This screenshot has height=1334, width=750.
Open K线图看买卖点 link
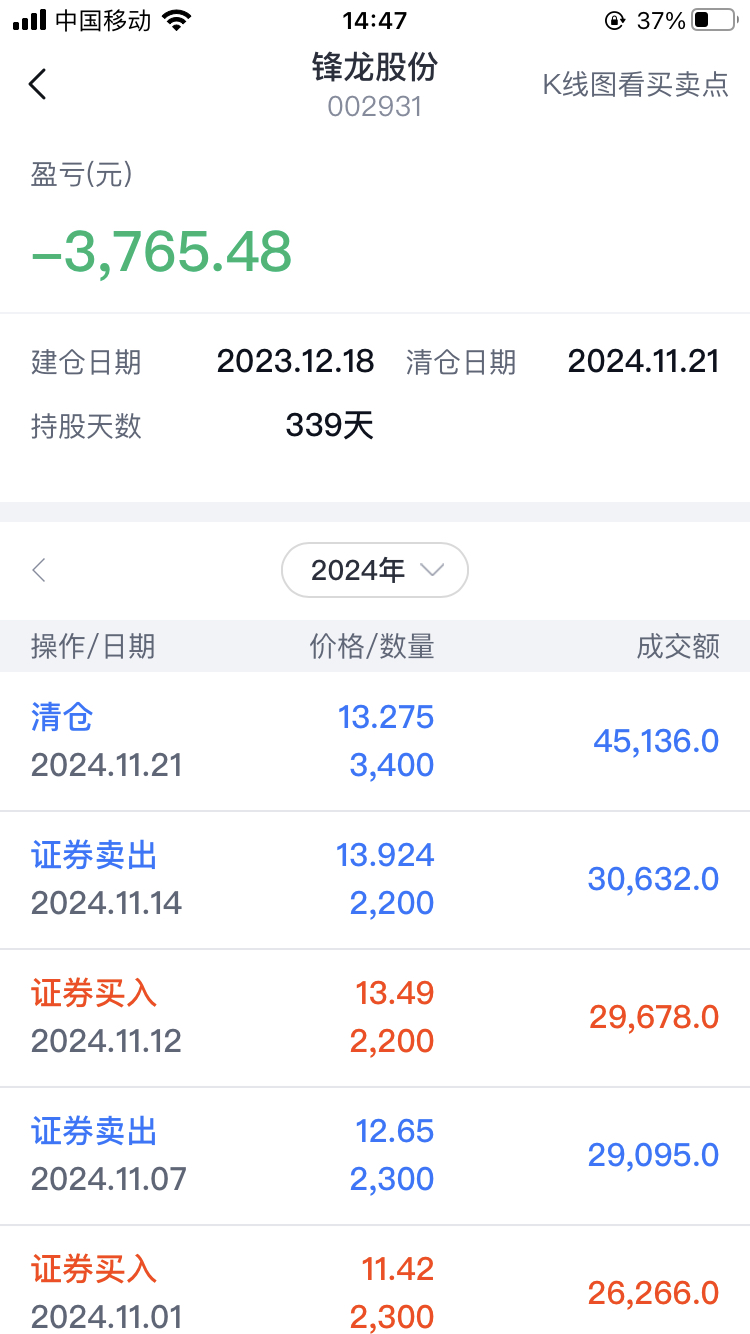(x=635, y=85)
